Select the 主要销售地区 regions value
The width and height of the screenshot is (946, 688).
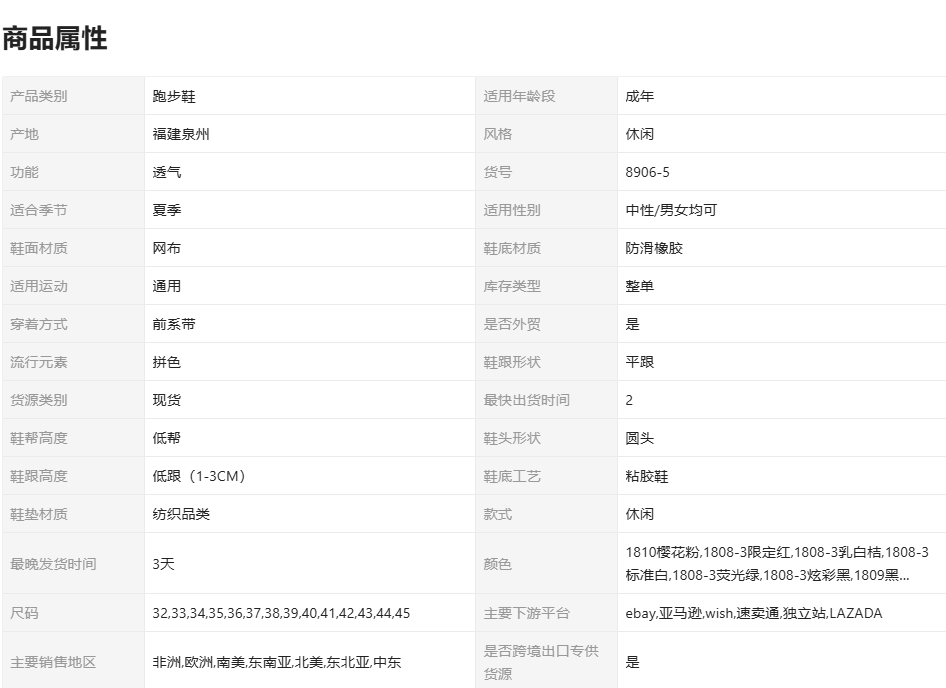pyautogui.click(x=277, y=662)
